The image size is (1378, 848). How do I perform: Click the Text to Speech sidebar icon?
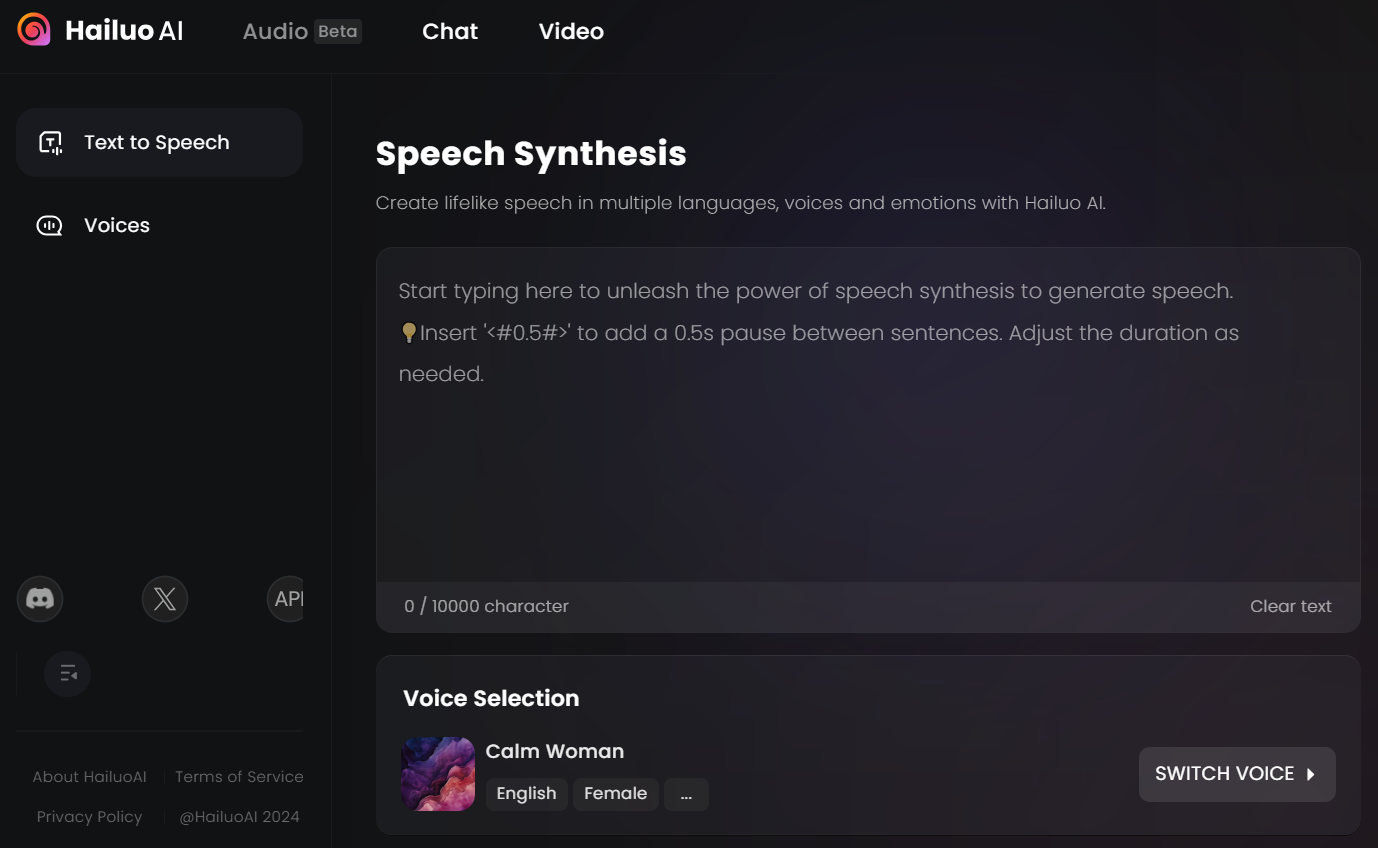coord(50,143)
